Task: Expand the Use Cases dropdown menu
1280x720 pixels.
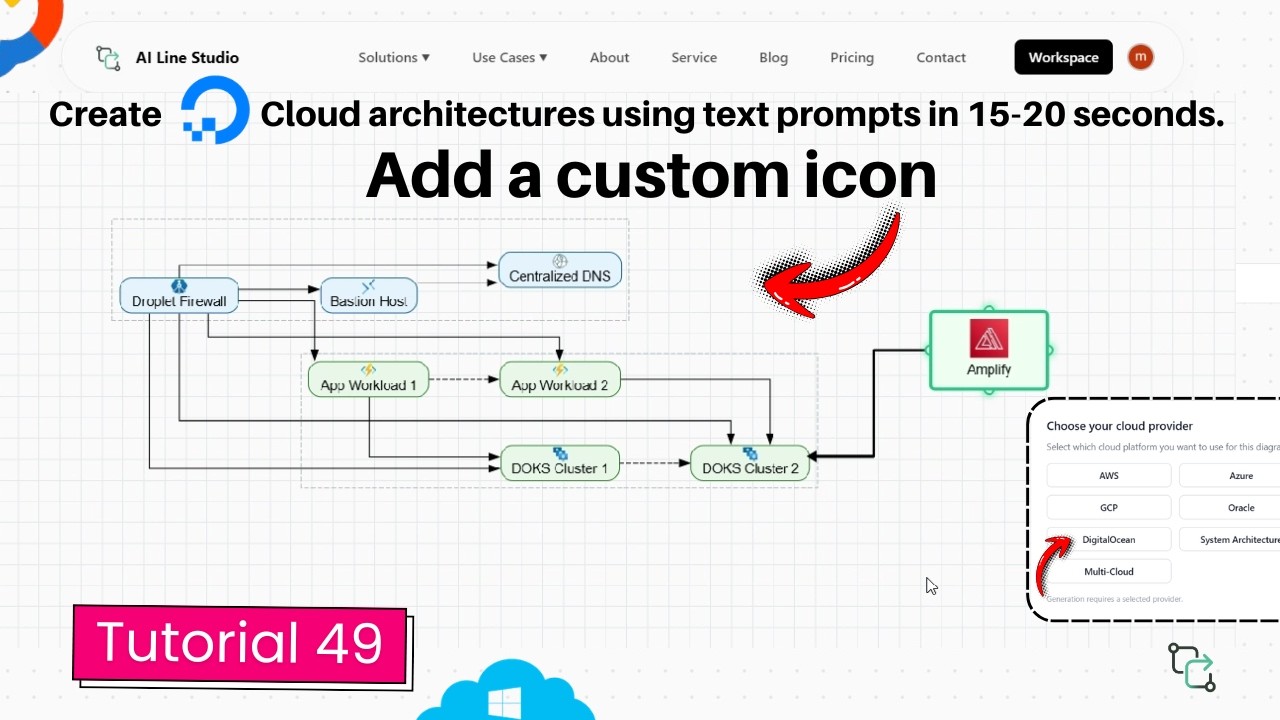Action: point(510,57)
